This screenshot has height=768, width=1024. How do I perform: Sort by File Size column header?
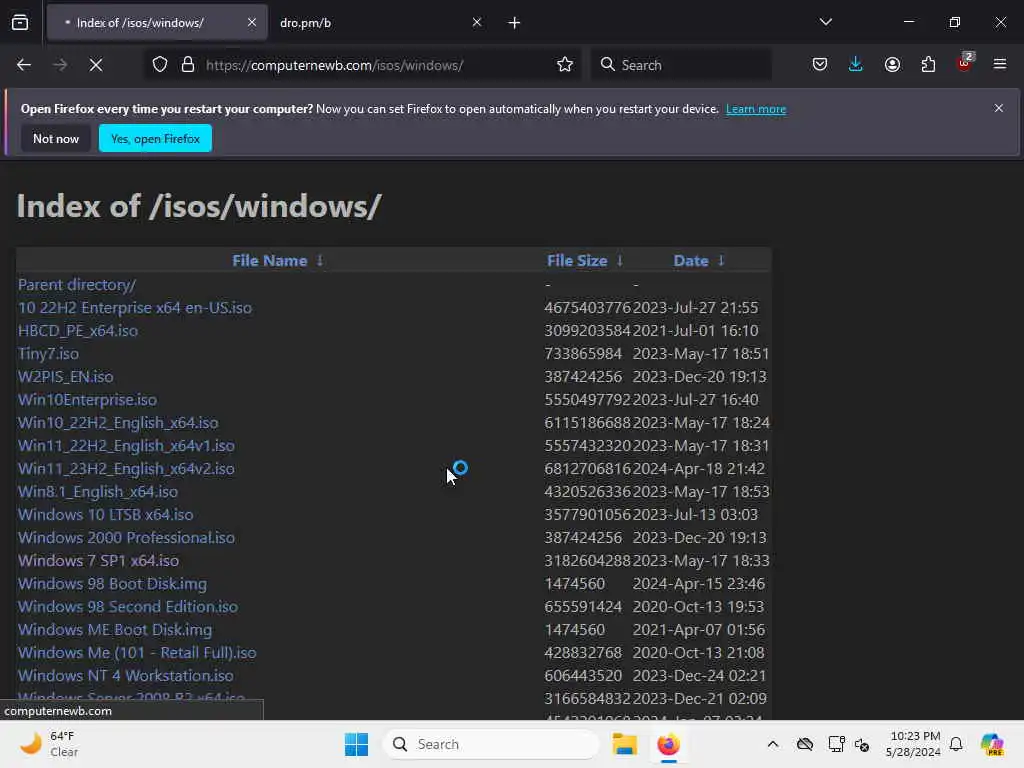coord(577,261)
